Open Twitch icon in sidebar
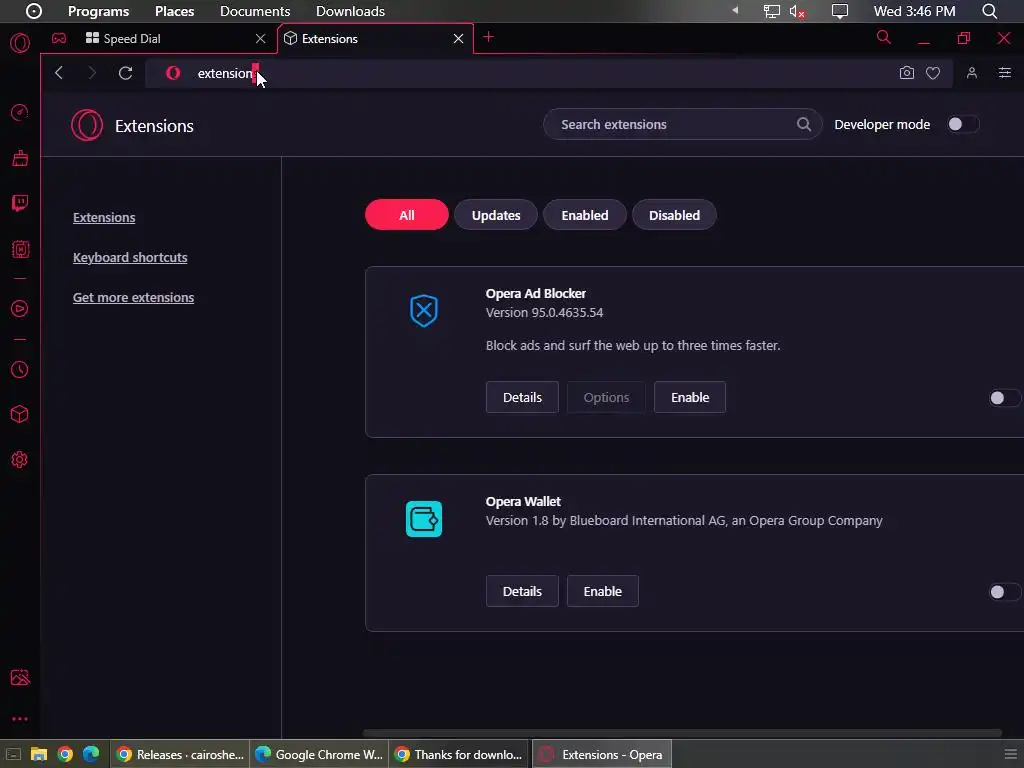The image size is (1024, 768). [20, 203]
